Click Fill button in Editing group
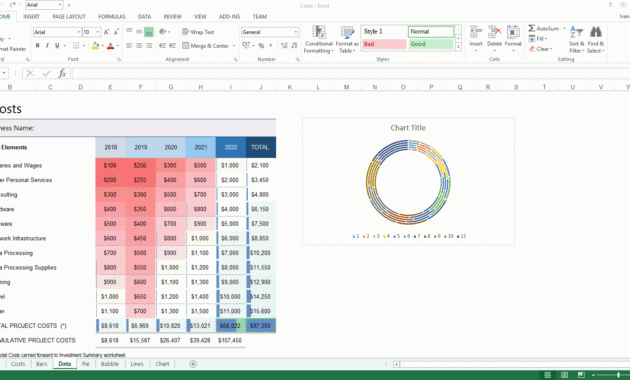630x380 pixels. click(x=538, y=39)
